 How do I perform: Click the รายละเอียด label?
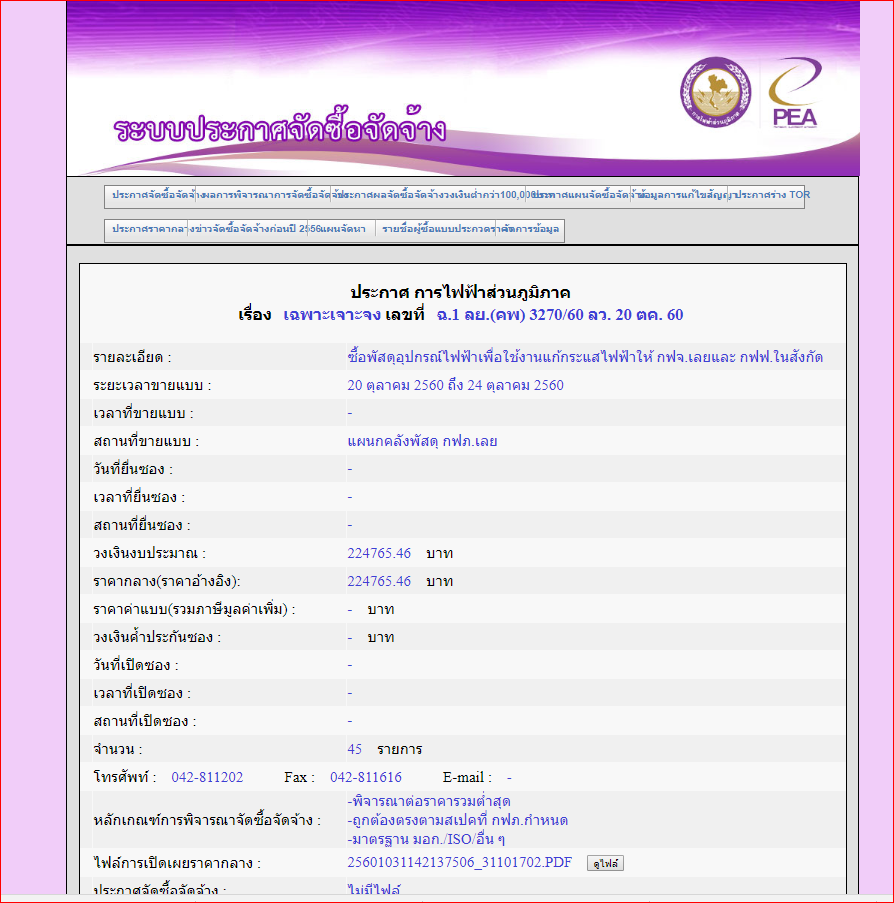pyautogui.click(x=132, y=358)
